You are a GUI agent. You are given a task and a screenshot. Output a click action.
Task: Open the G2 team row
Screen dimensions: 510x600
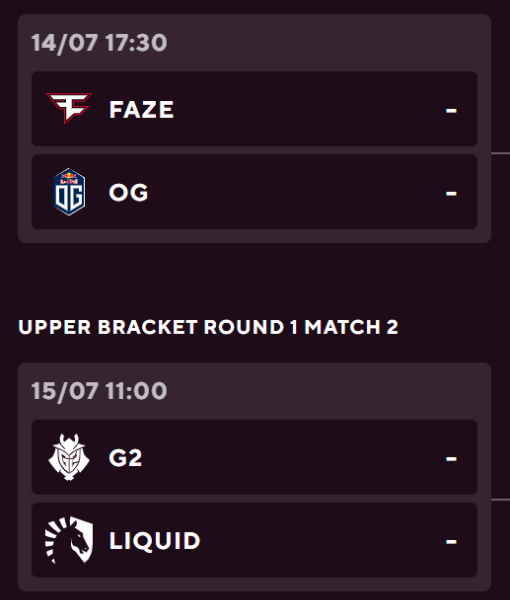(x=254, y=457)
